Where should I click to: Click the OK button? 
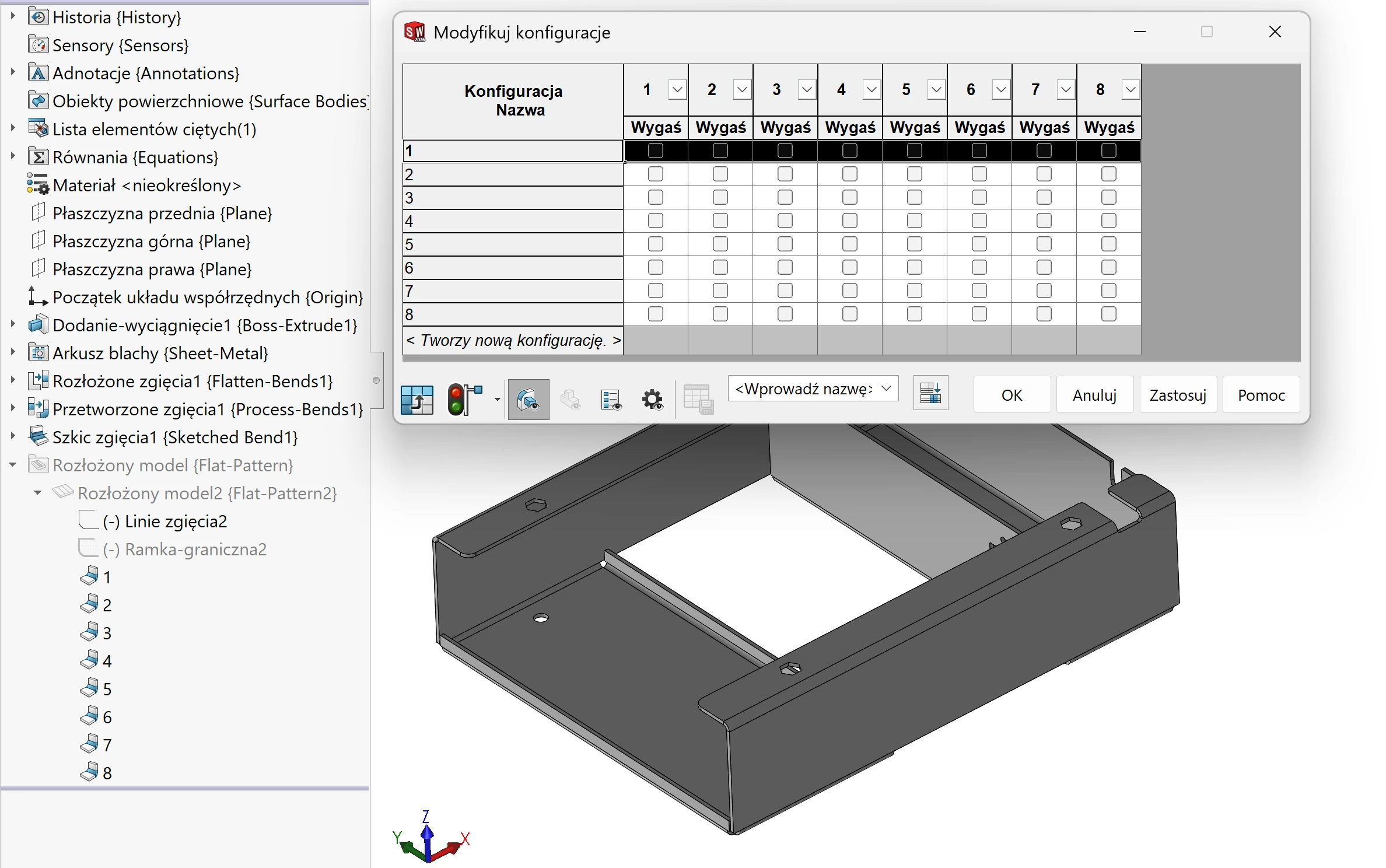click(1012, 395)
